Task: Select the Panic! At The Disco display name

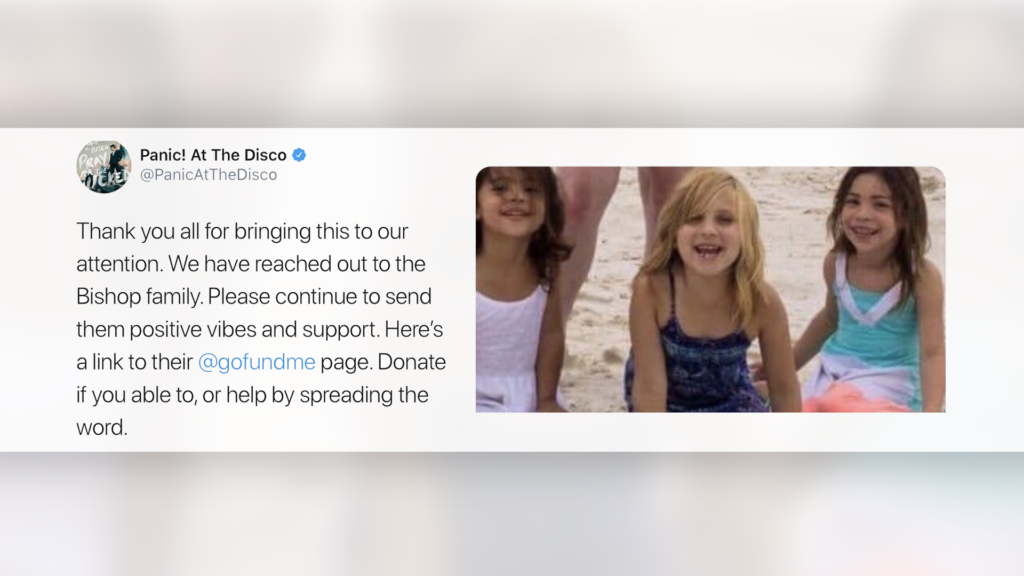Action: pyautogui.click(x=213, y=155)
